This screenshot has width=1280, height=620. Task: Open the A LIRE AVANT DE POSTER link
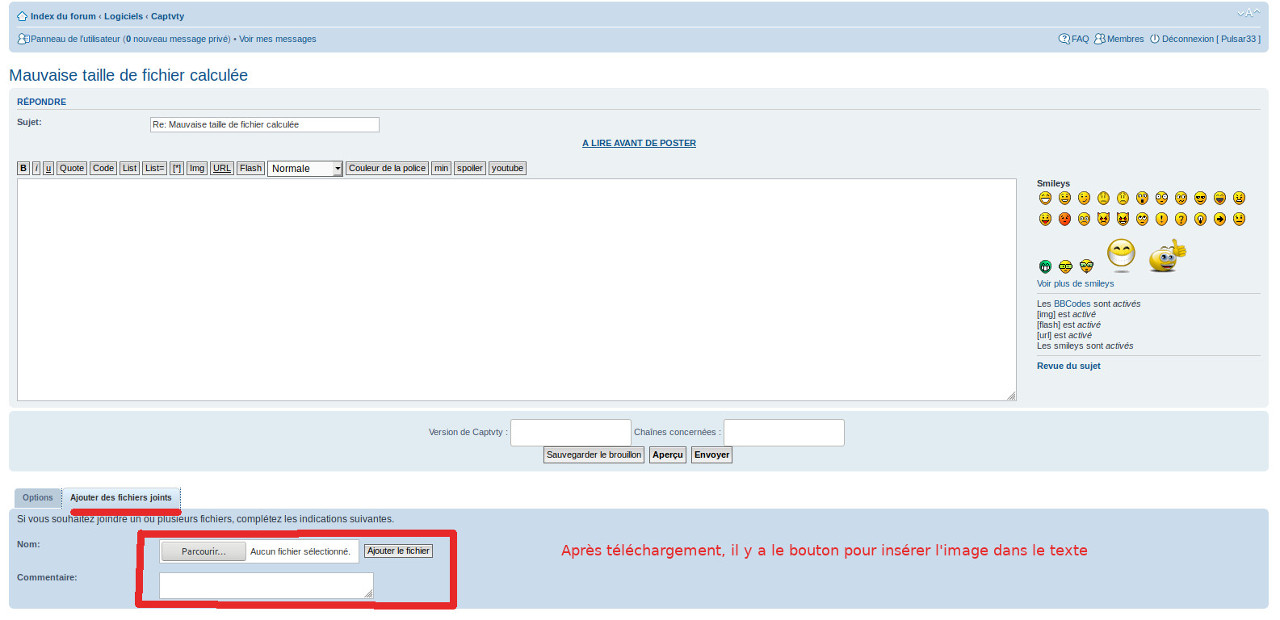(639, 143)
